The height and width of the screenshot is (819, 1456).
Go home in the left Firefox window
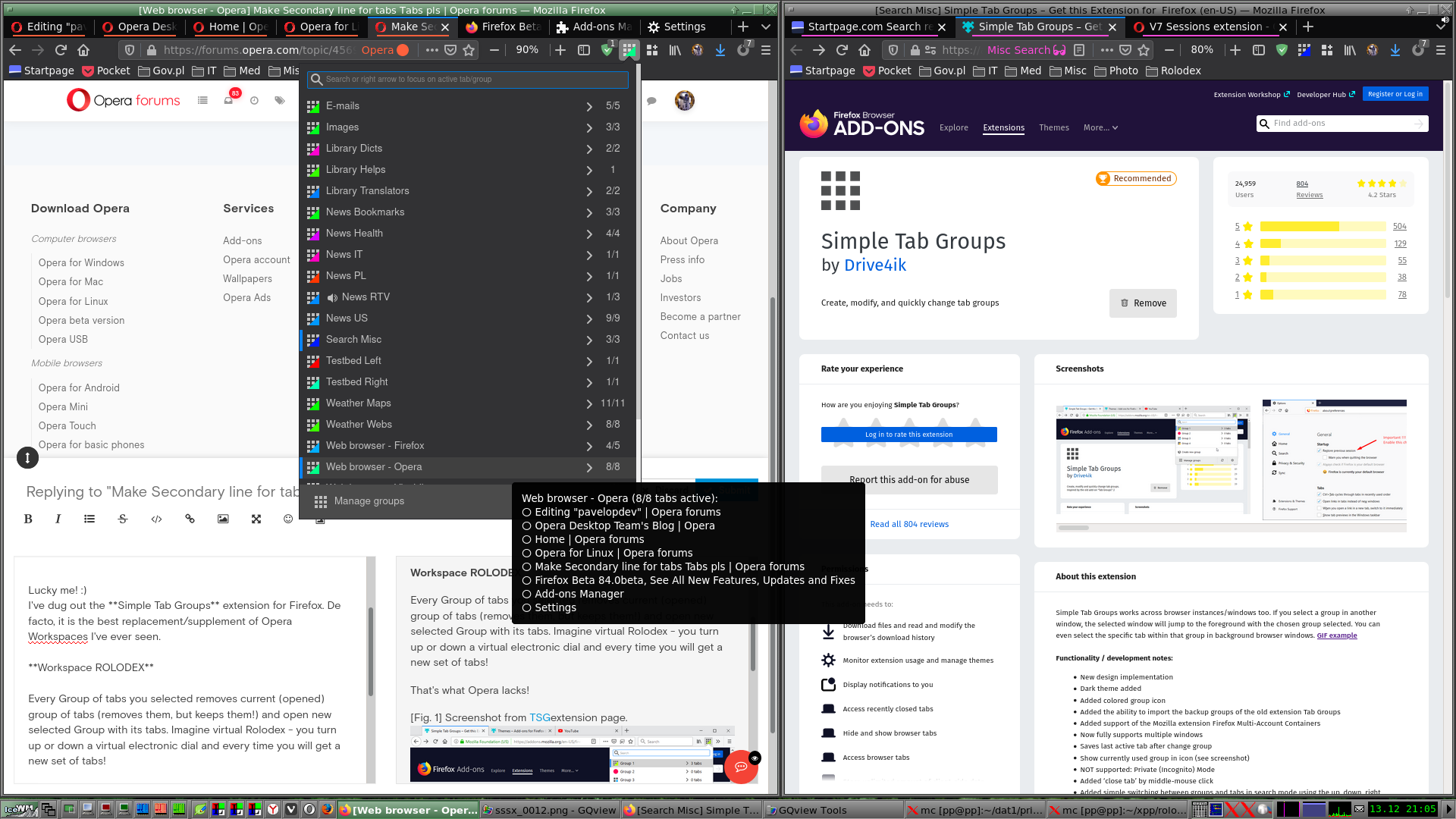83,50
